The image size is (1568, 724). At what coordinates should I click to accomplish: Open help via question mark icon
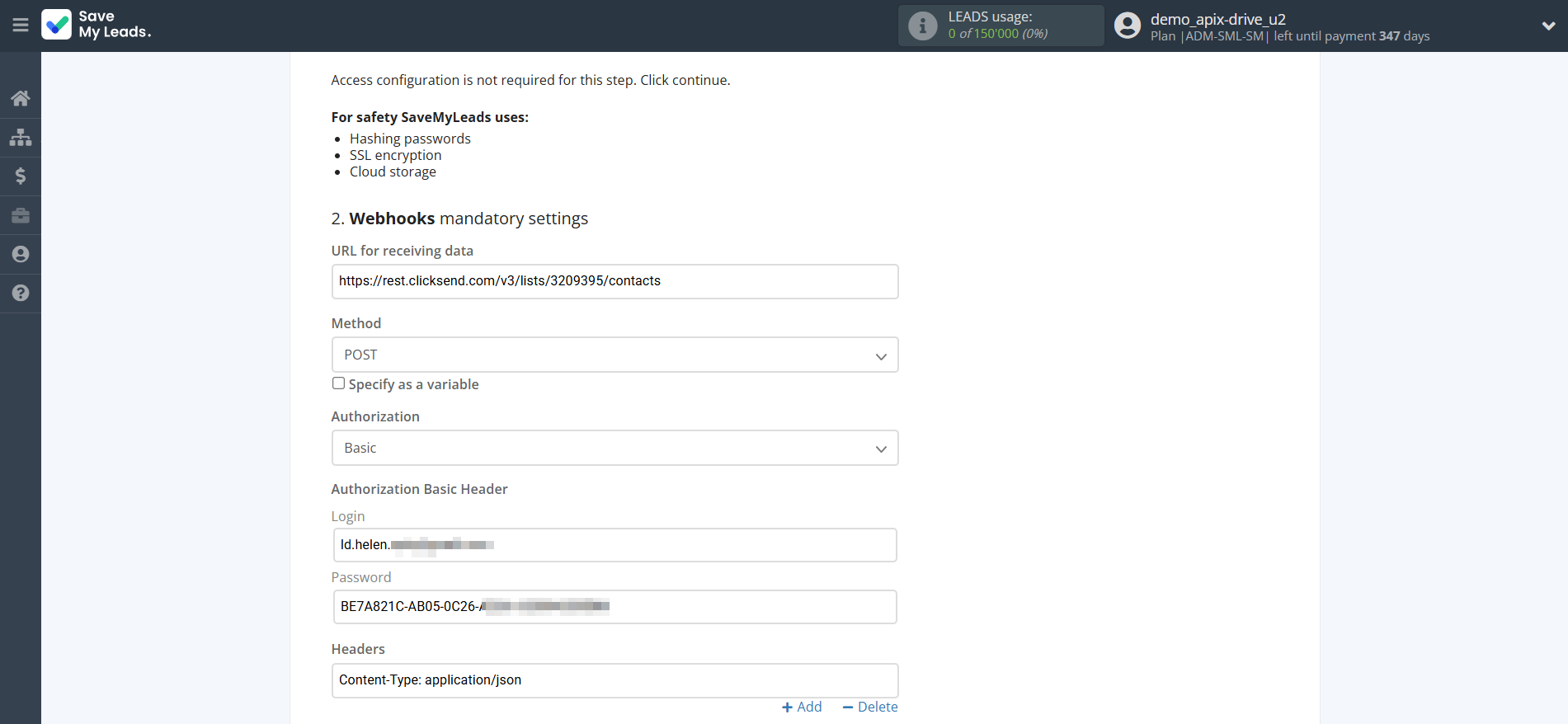(x=21, y=293)
